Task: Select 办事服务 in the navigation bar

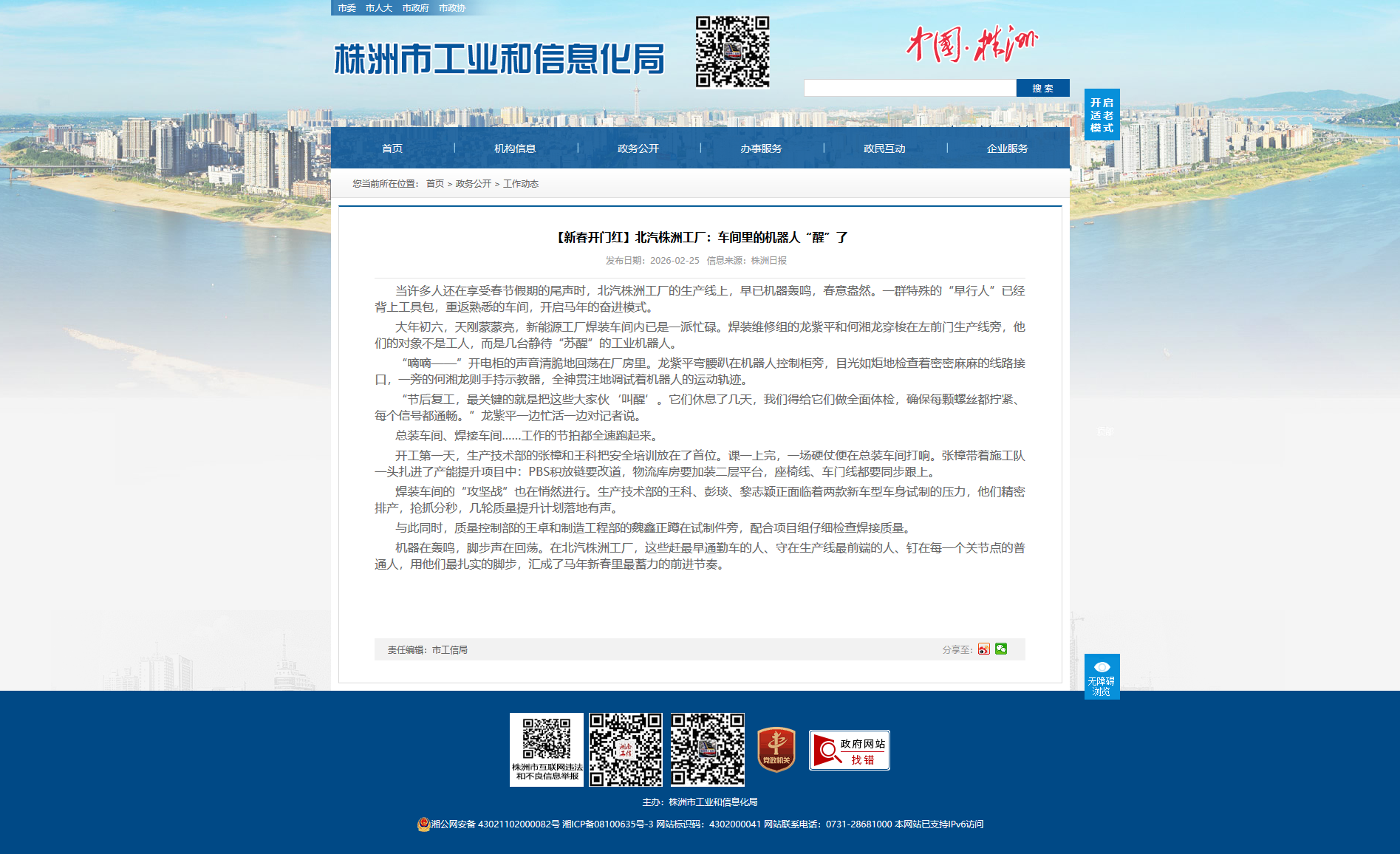Action: 761,148
